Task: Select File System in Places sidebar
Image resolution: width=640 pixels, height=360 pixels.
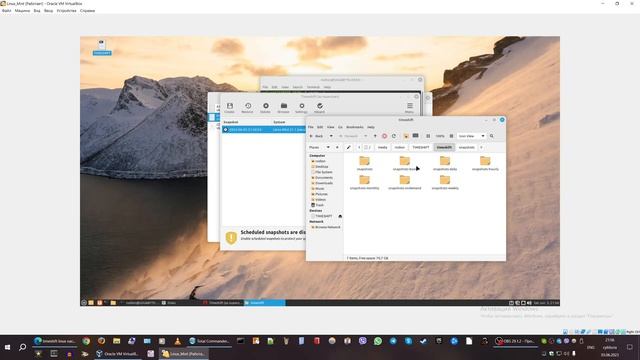Action: (x=323, y=172)
